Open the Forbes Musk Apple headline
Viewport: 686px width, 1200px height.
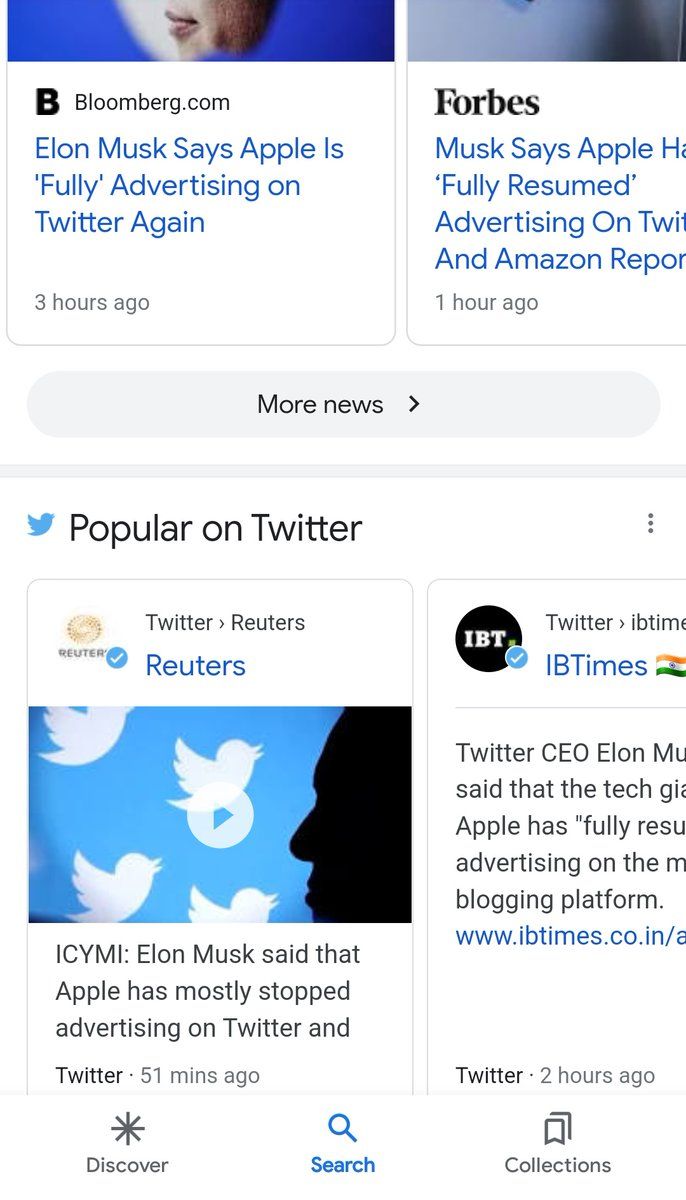(x=560, y=204)
